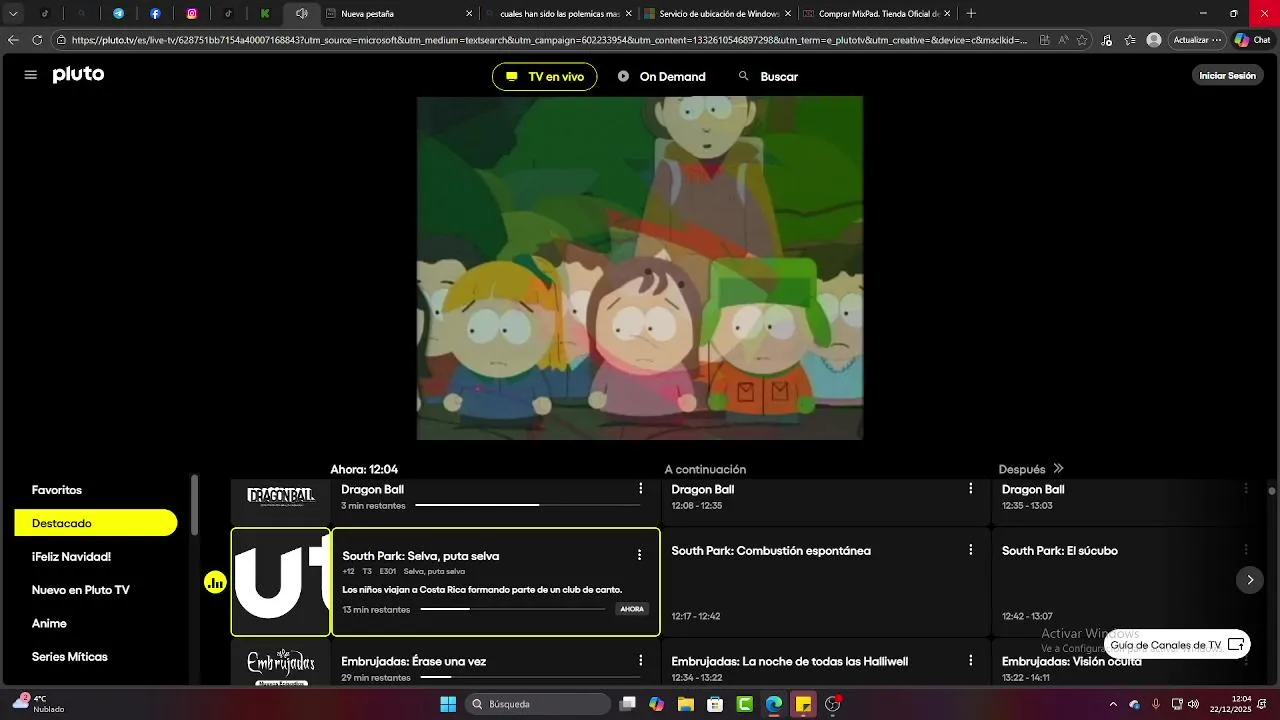The image size is (1280, 720).
Task: Click the category list scrollbar
Action: 195,505
